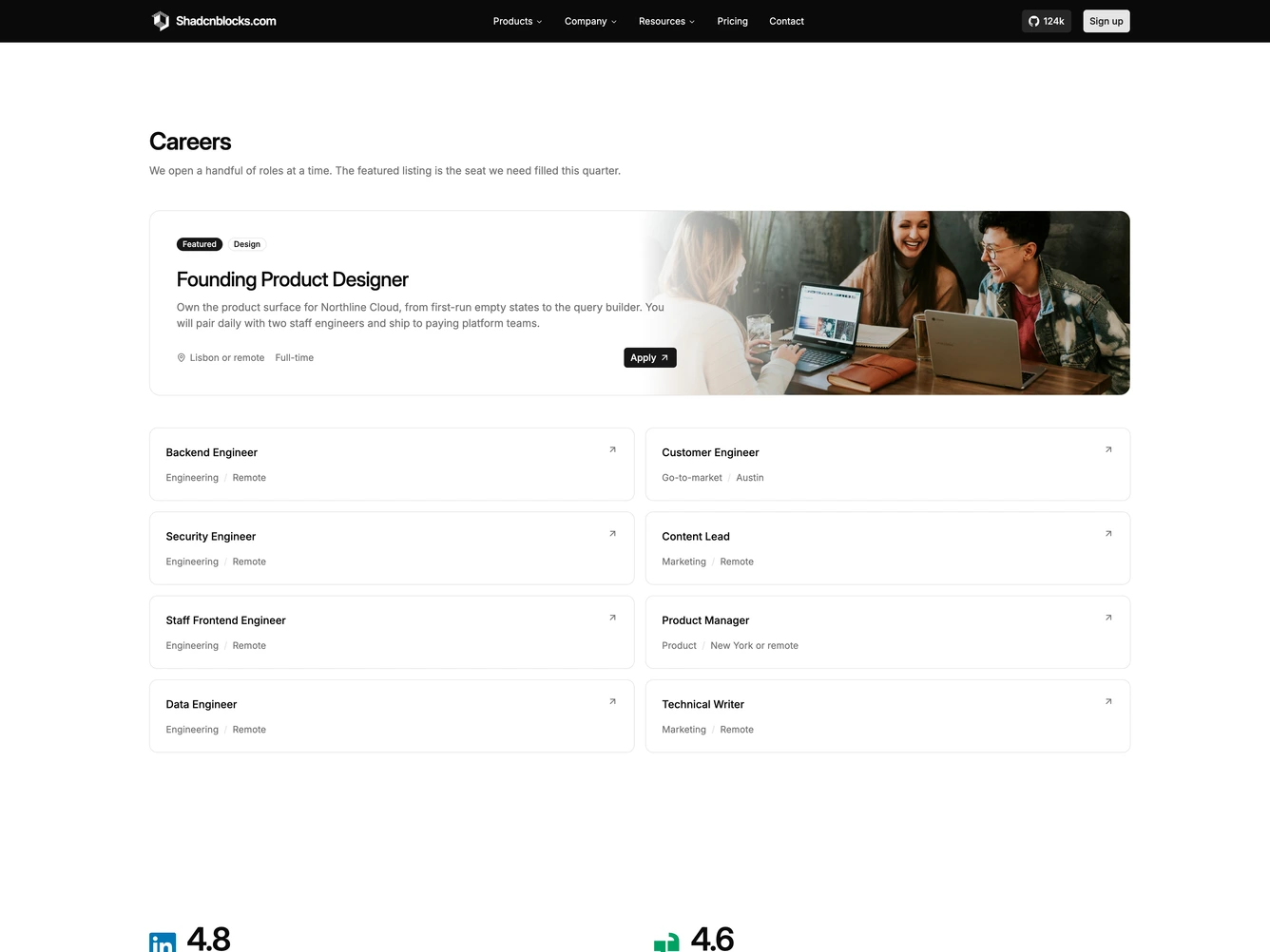Open the Staff Frontend Engineer listing
Image resolution: width=1270 pixels, height=952 pixels.
(392, 632)
